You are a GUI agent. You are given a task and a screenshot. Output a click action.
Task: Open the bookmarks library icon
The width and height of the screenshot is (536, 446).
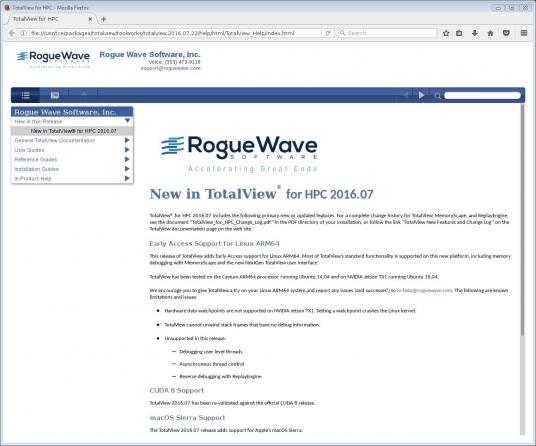point(459,33)
